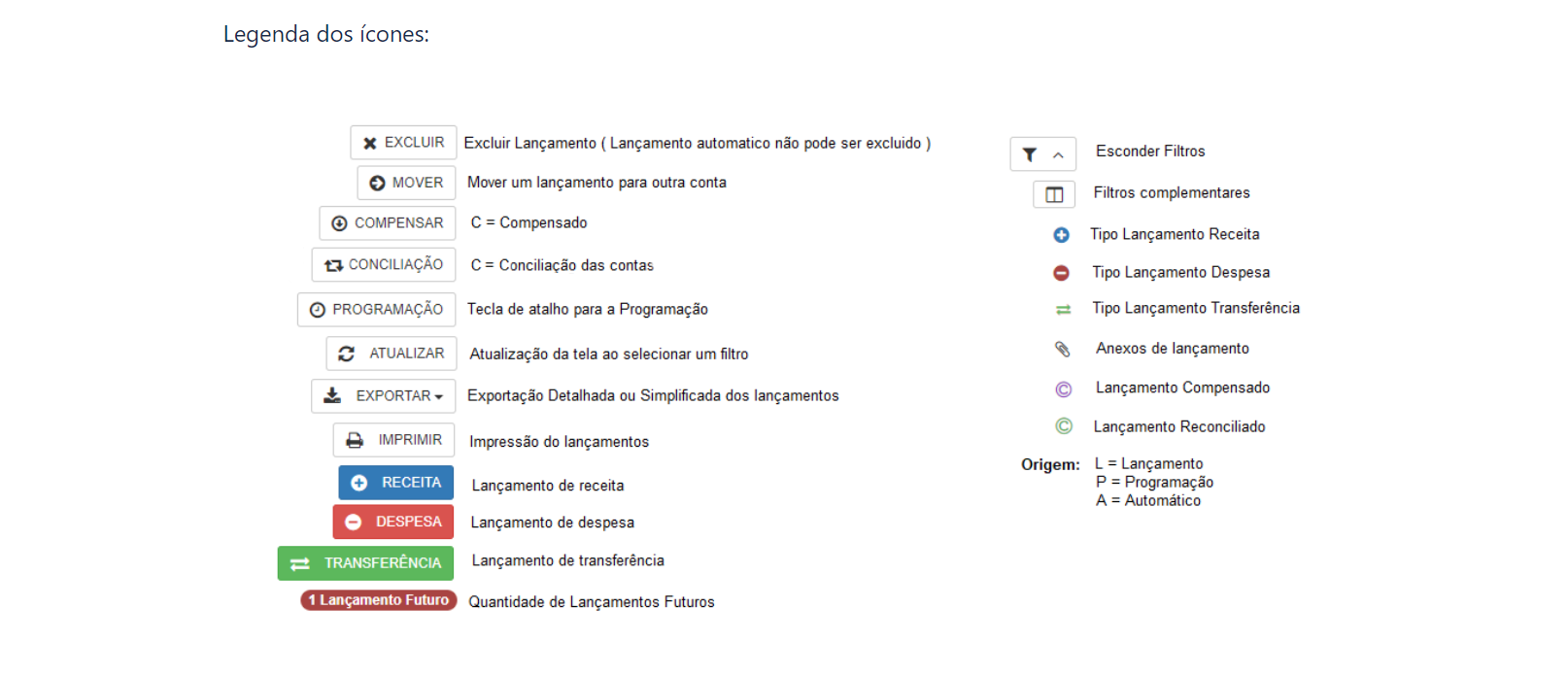Screen dimensions: 1568x676
Task: Add a new DESPESA entry
Action: tap(392, 523)
